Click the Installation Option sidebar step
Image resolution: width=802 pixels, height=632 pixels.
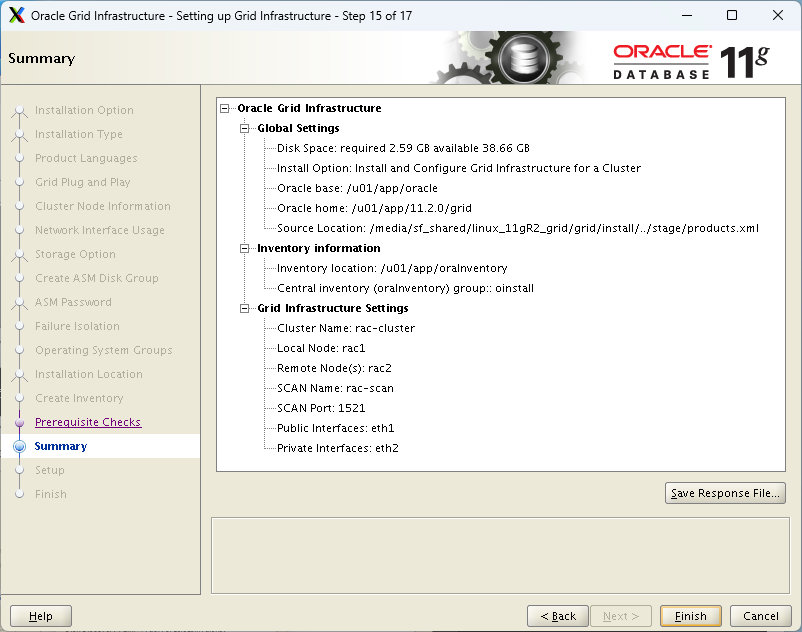[x=84, y=110]
